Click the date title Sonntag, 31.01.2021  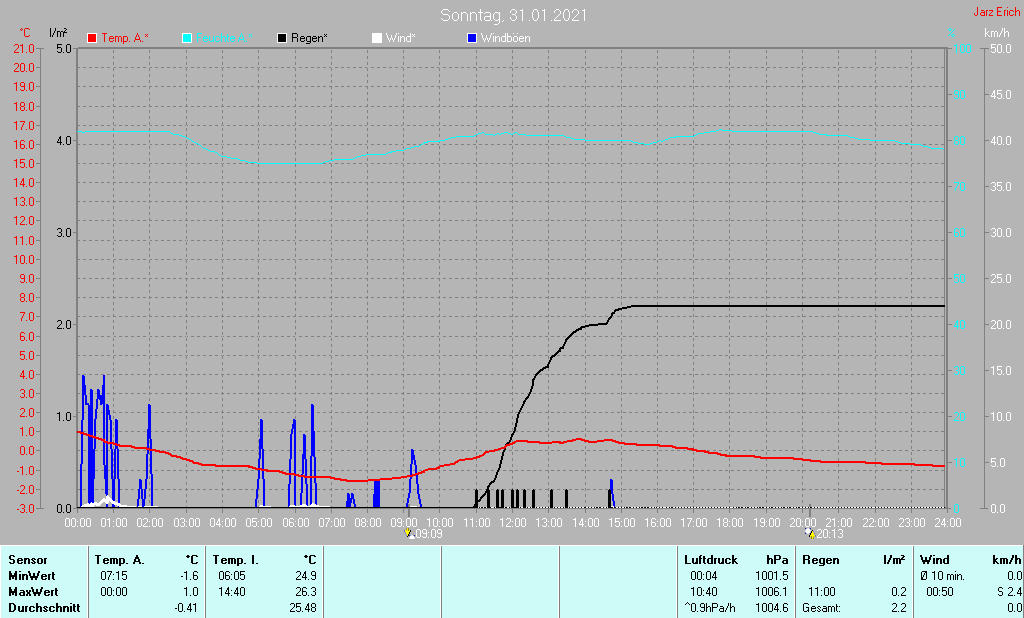coord(513,15)
